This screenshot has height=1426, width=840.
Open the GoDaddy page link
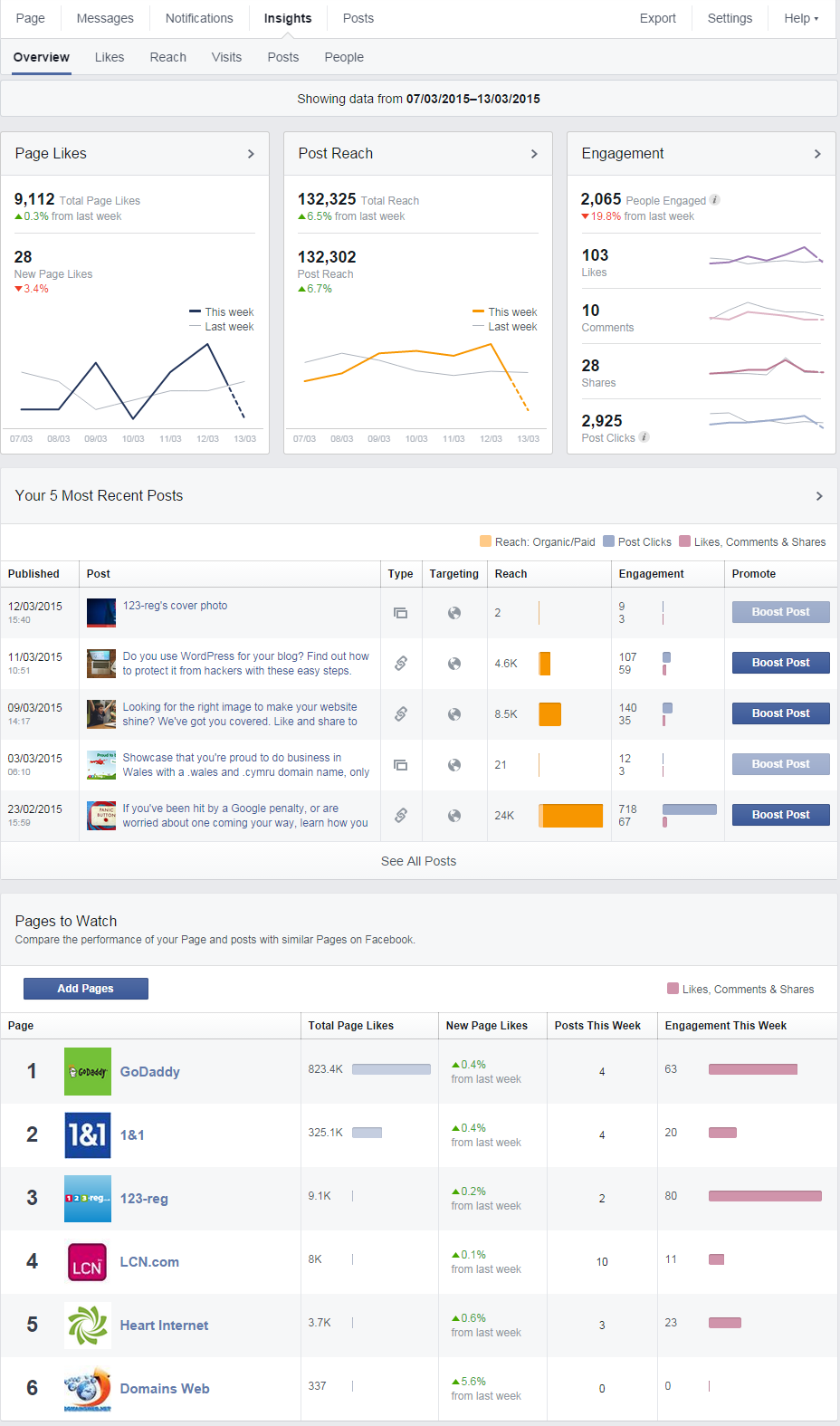(150, 1071)
